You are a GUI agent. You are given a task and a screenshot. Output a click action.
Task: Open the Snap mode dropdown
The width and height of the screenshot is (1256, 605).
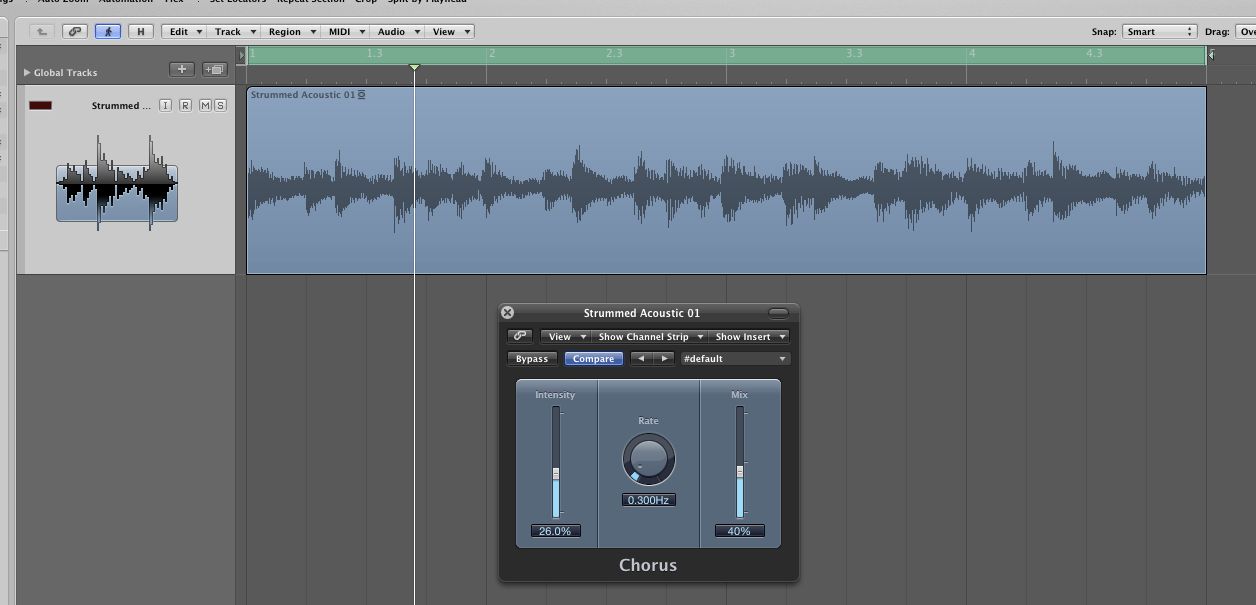coord(1159,31)
